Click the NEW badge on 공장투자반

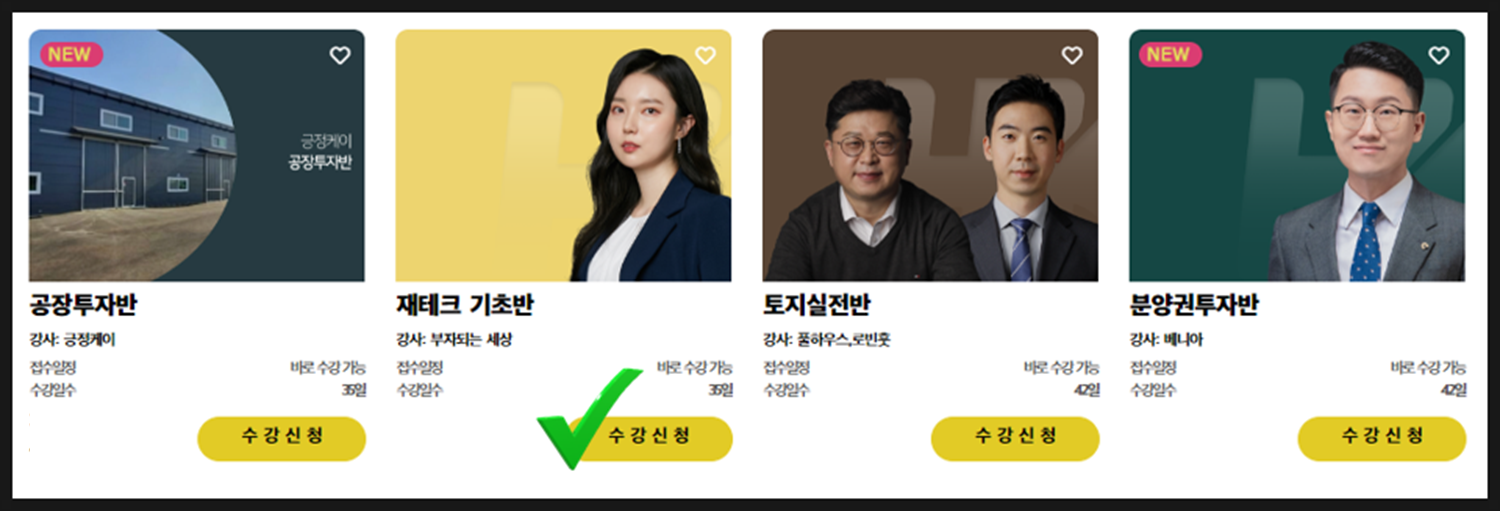(71, 55)
